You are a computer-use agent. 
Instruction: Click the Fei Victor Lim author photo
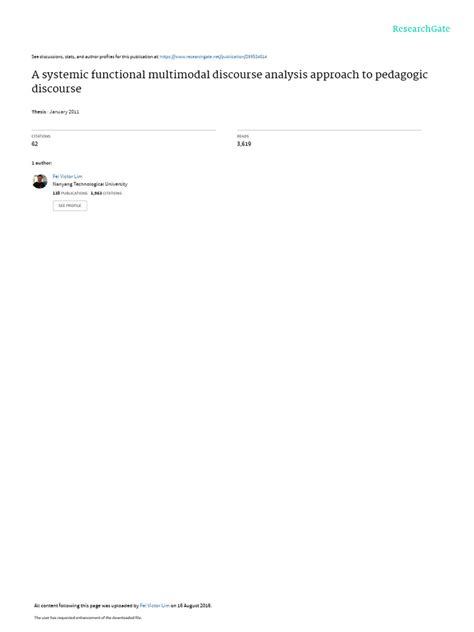(40, 181)
